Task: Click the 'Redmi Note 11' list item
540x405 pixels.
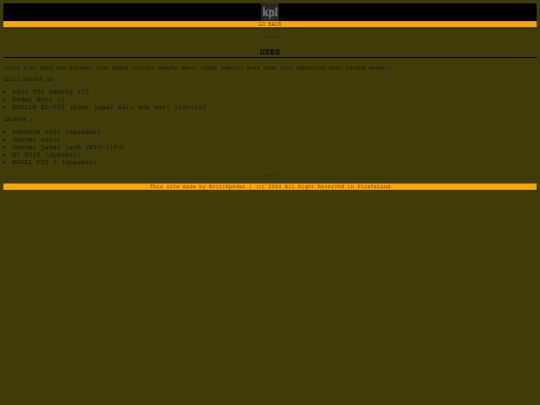Action: (38, 99)
